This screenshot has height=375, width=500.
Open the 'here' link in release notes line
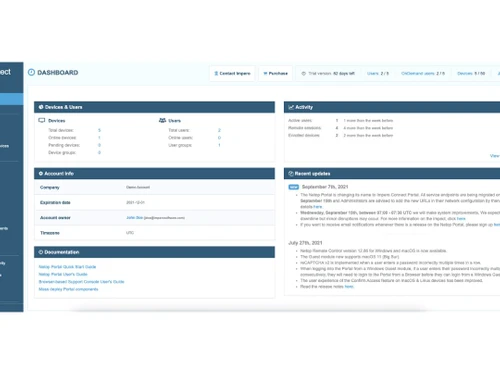[349, 286]
